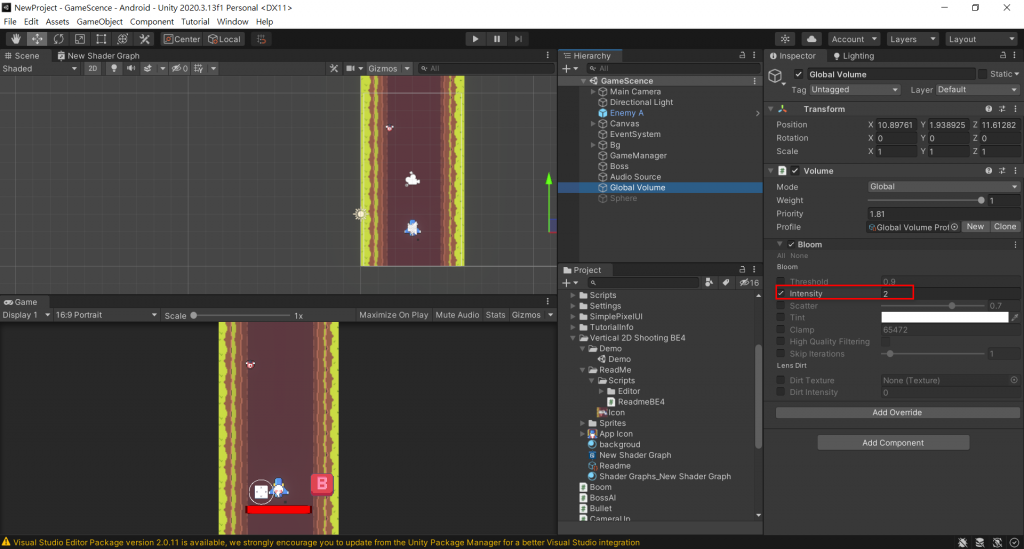Toggle 2D view mode in Scene
Screen dimensions: 1024x549
pos(92,69)
